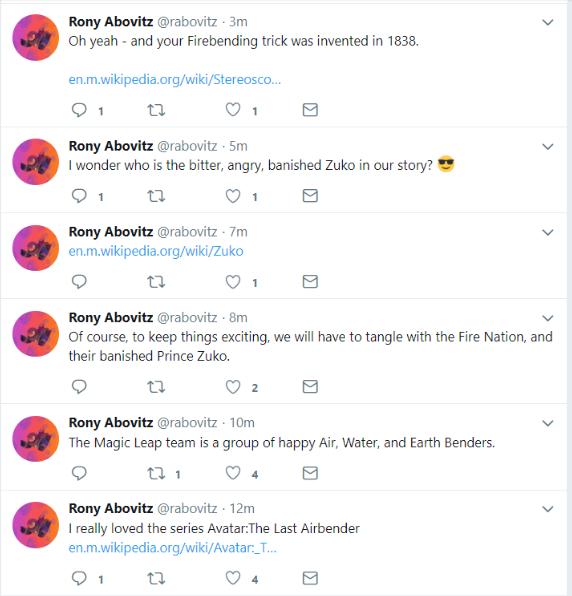Retweet the Magic Leap team Benders tweet
The width and height of the screenshot is (572, 596).
coord(156,474)
